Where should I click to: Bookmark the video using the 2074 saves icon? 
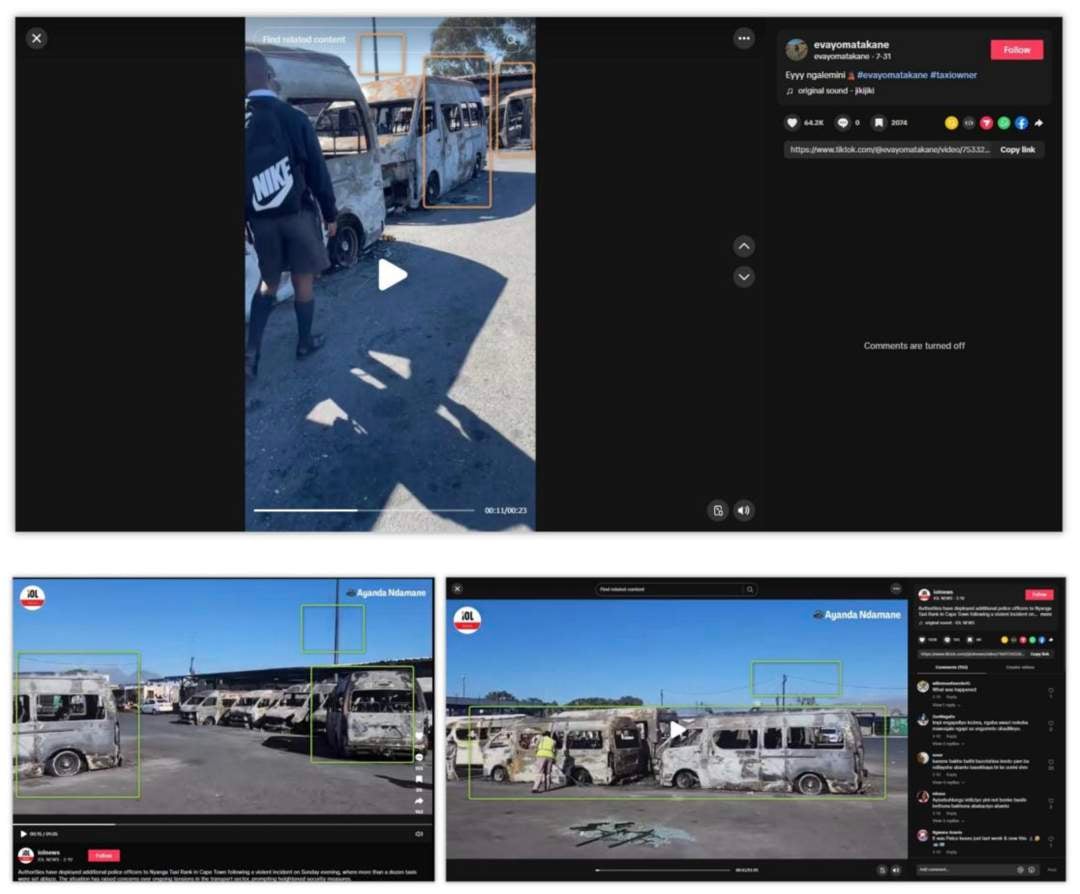(x=878, y=123)
